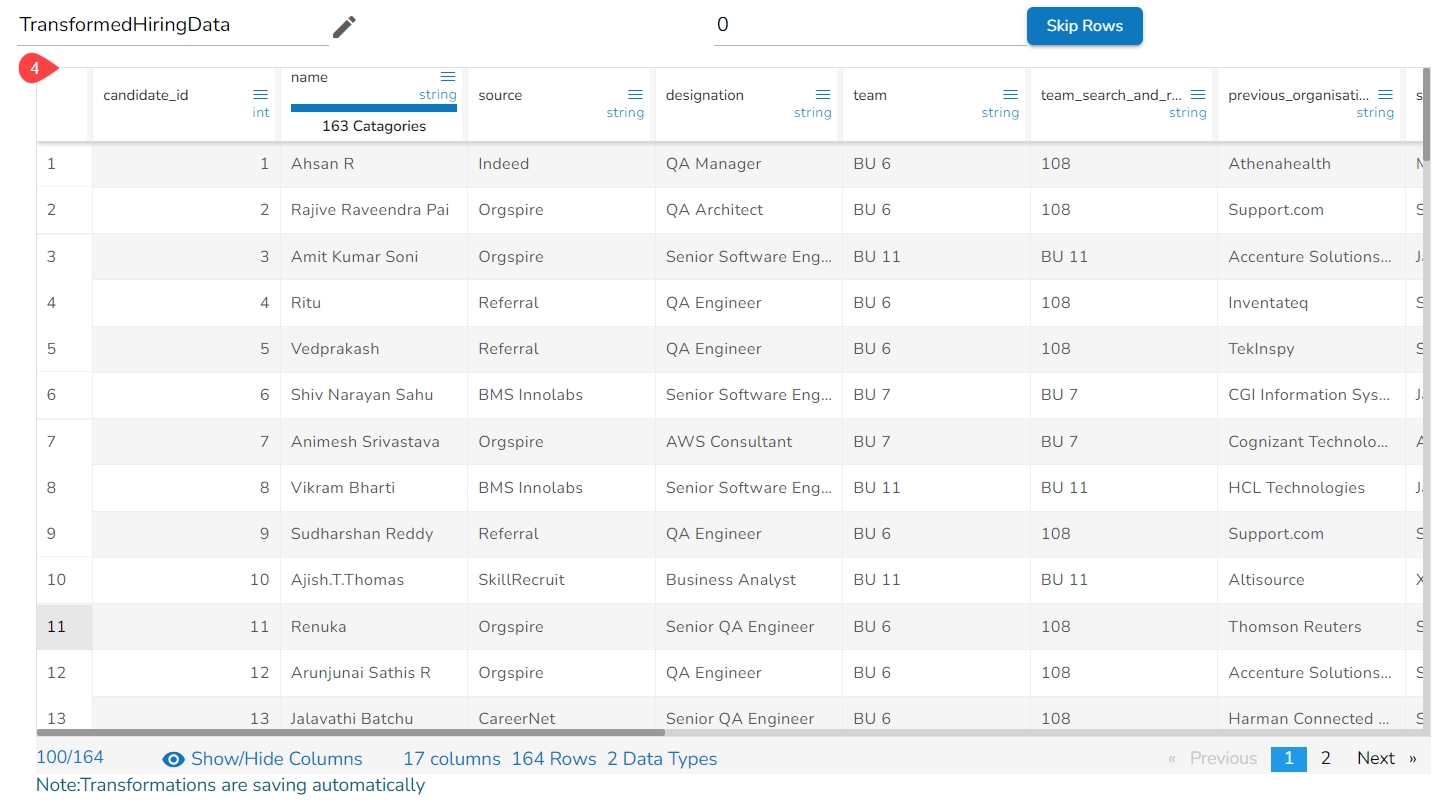1444x805 pixels.
Task: Select page 1 in pagination
Action: click(1288, 758)
